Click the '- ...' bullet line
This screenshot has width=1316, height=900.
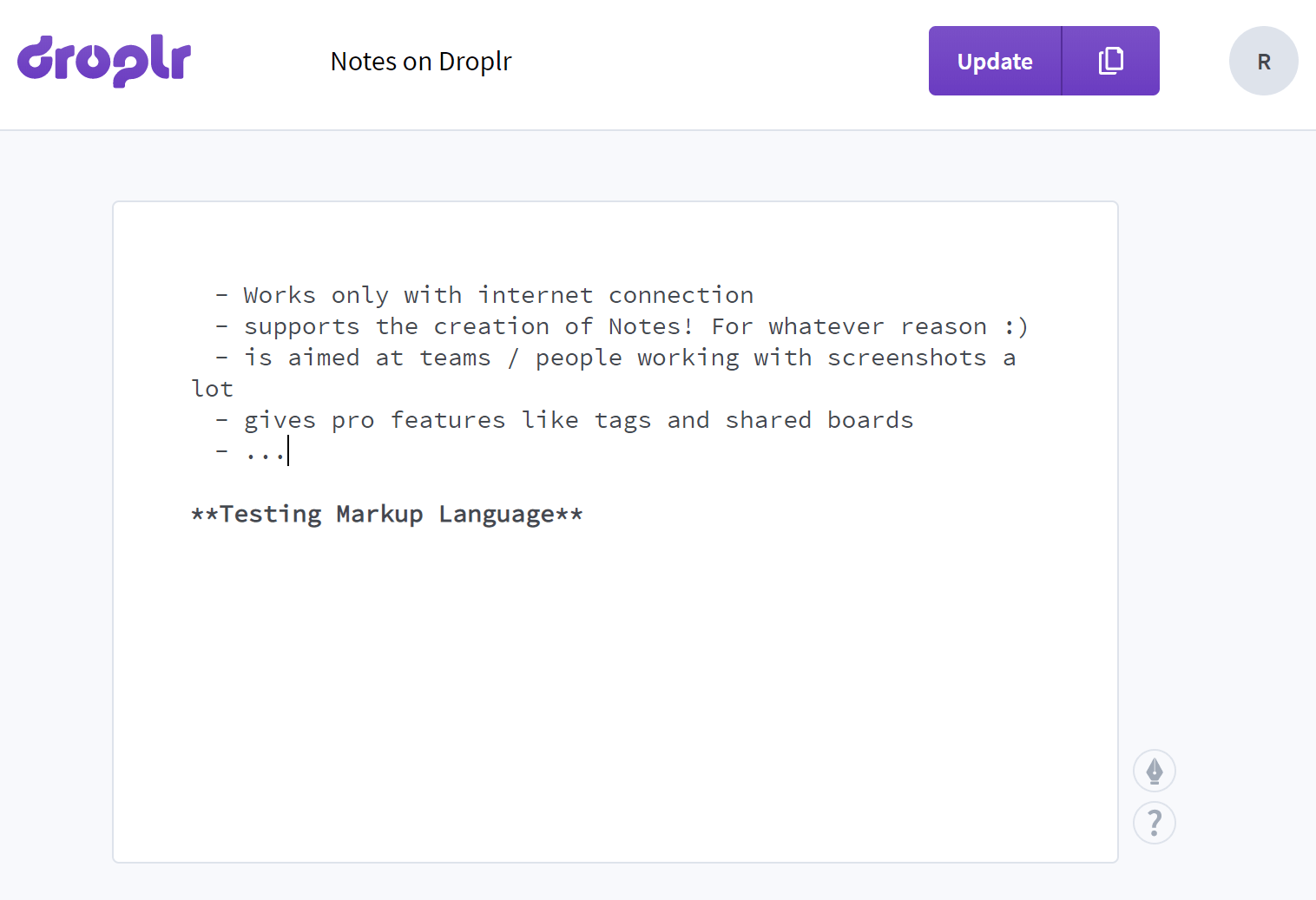[x=251, y=451]
